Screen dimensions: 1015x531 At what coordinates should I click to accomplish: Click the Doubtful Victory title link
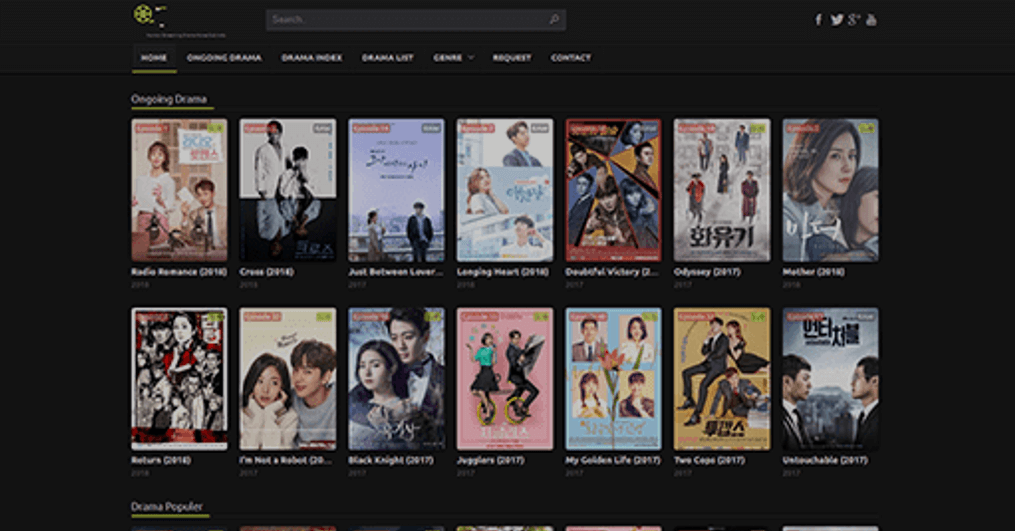[x=611, y=272]
